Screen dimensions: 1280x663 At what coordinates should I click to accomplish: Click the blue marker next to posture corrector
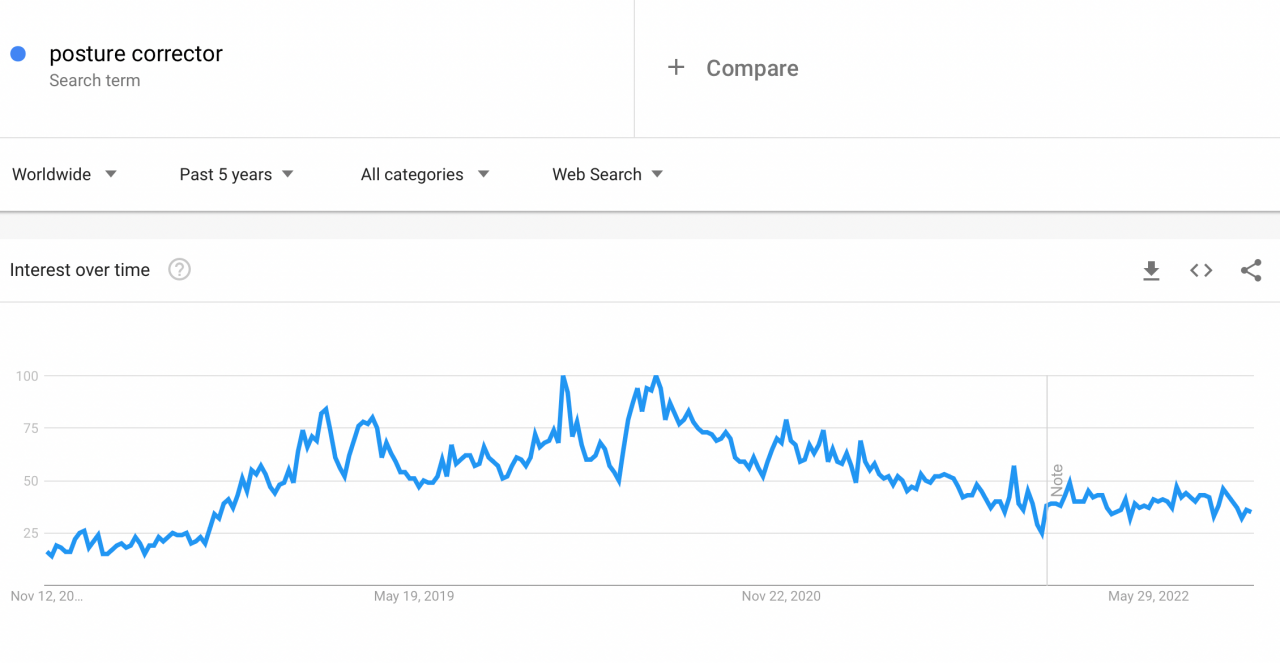pyautogui.click(x=17, y=53)
